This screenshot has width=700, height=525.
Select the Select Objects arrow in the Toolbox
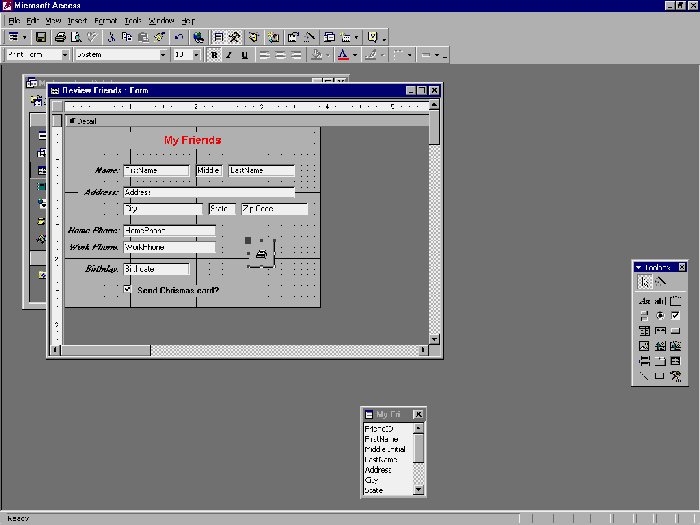645,283
